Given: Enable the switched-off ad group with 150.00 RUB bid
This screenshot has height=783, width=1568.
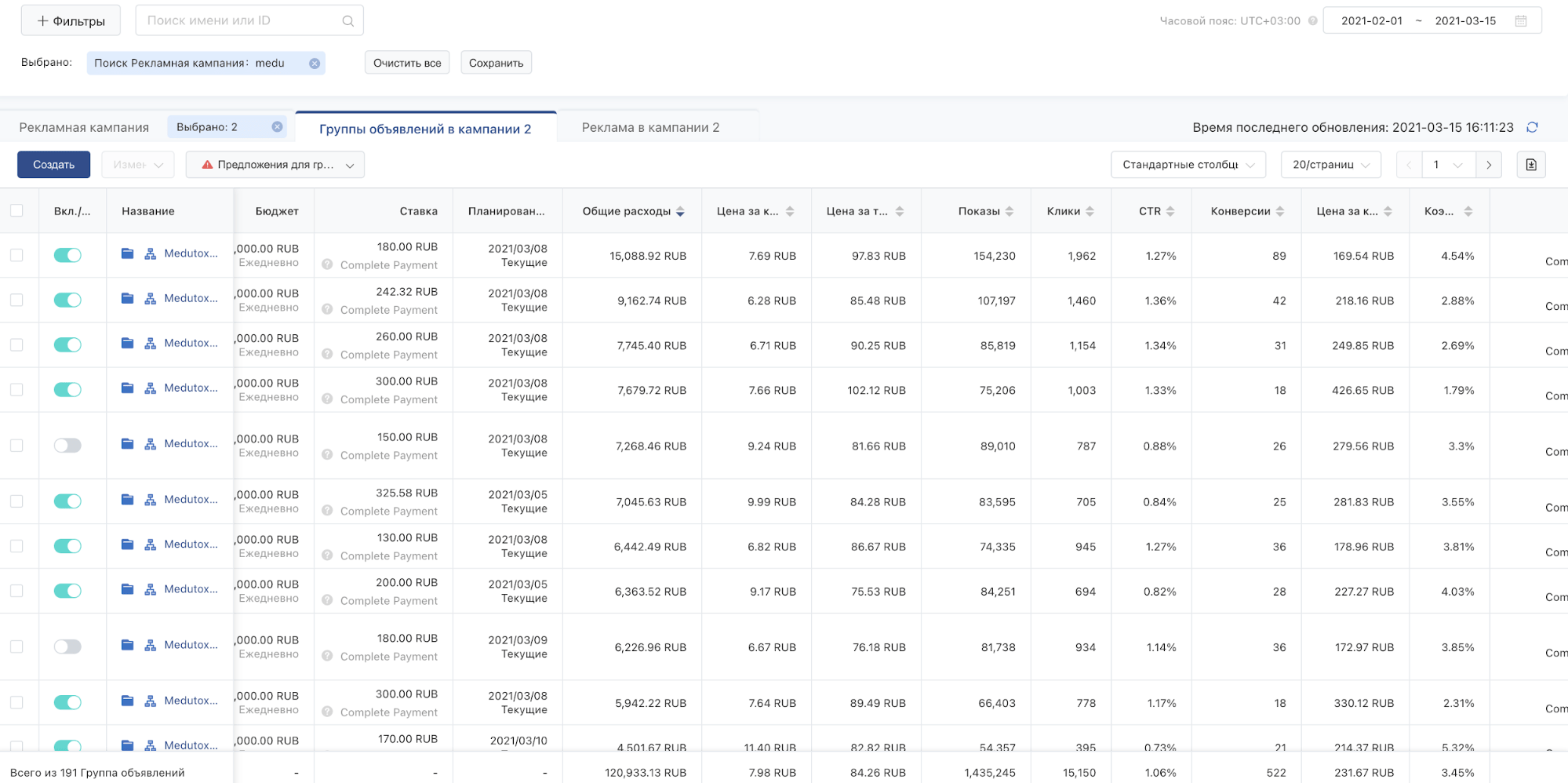Looking at the screenshot, I should 67,446.
